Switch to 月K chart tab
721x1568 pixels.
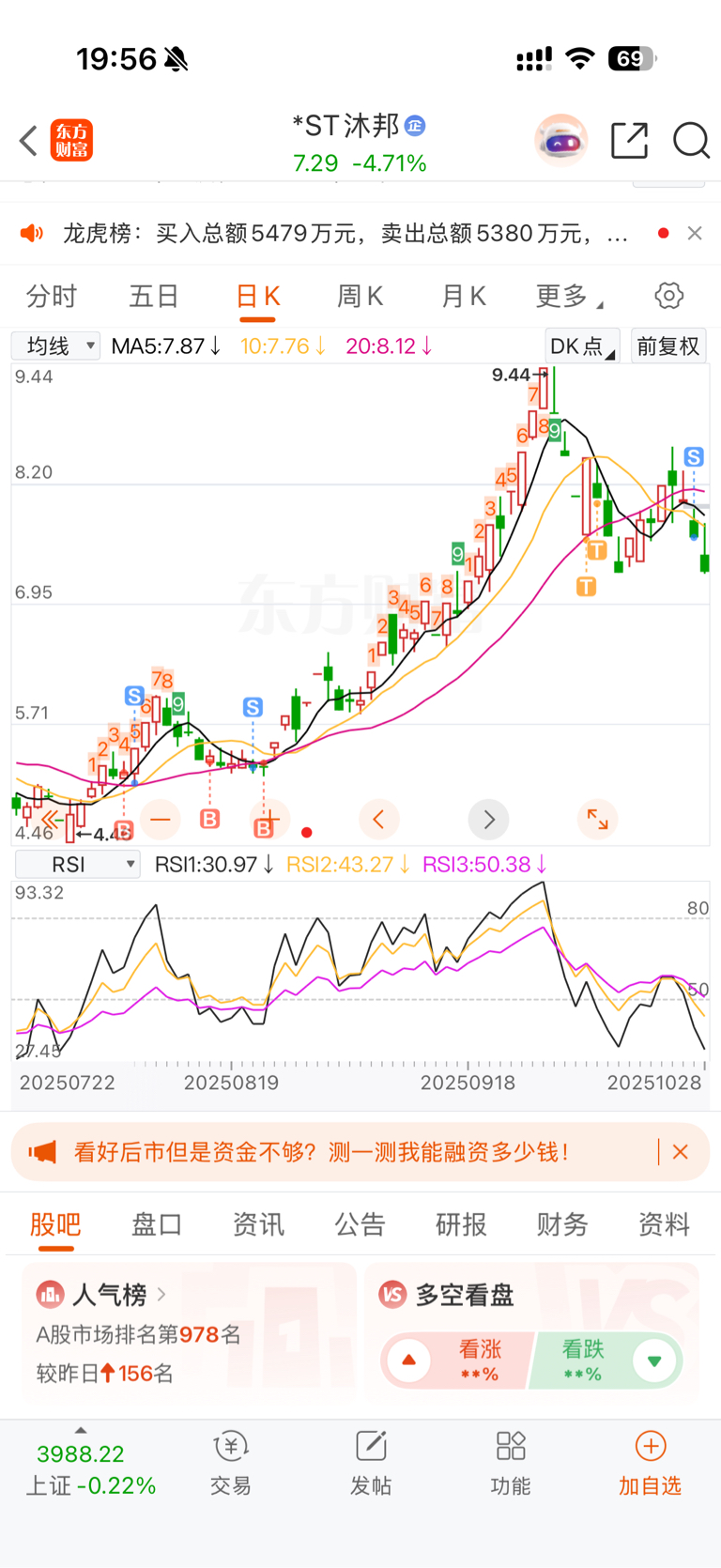[x=463, y=297]
